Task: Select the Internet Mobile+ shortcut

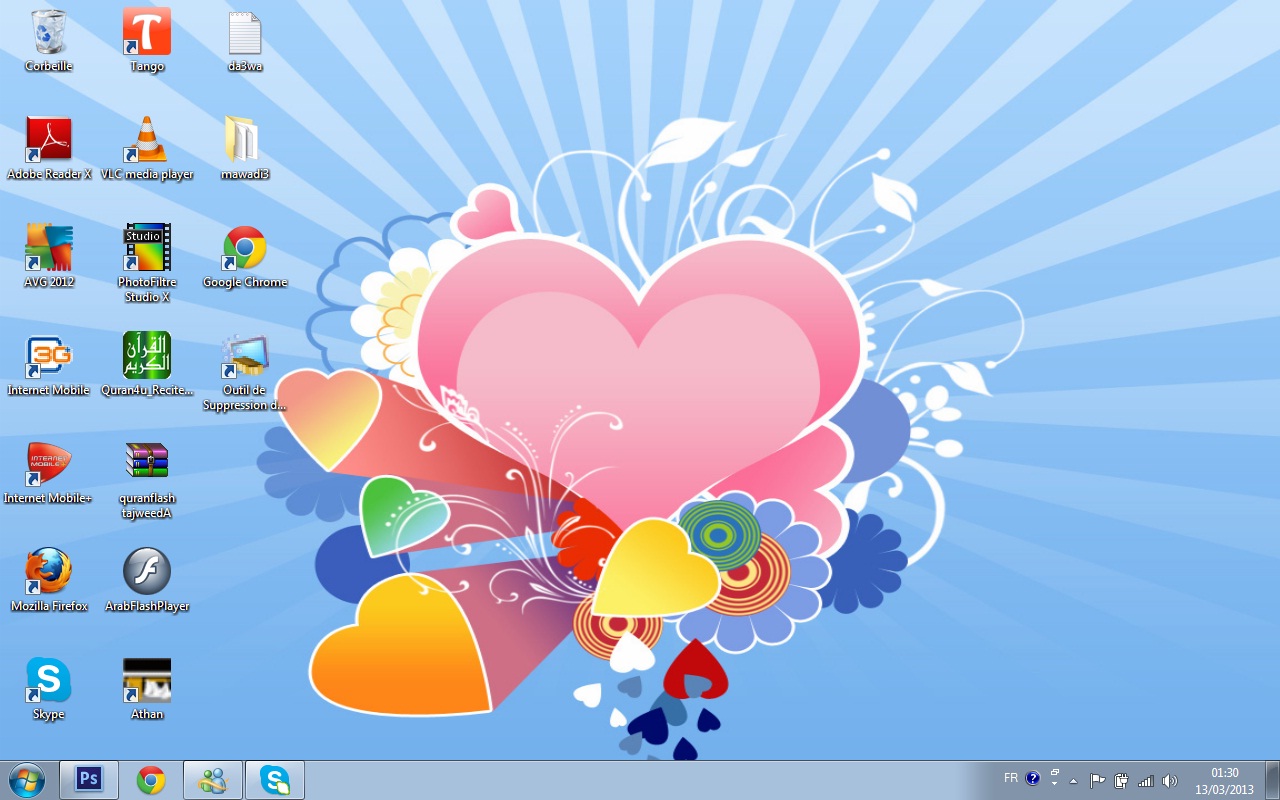Action: [48, 472]
